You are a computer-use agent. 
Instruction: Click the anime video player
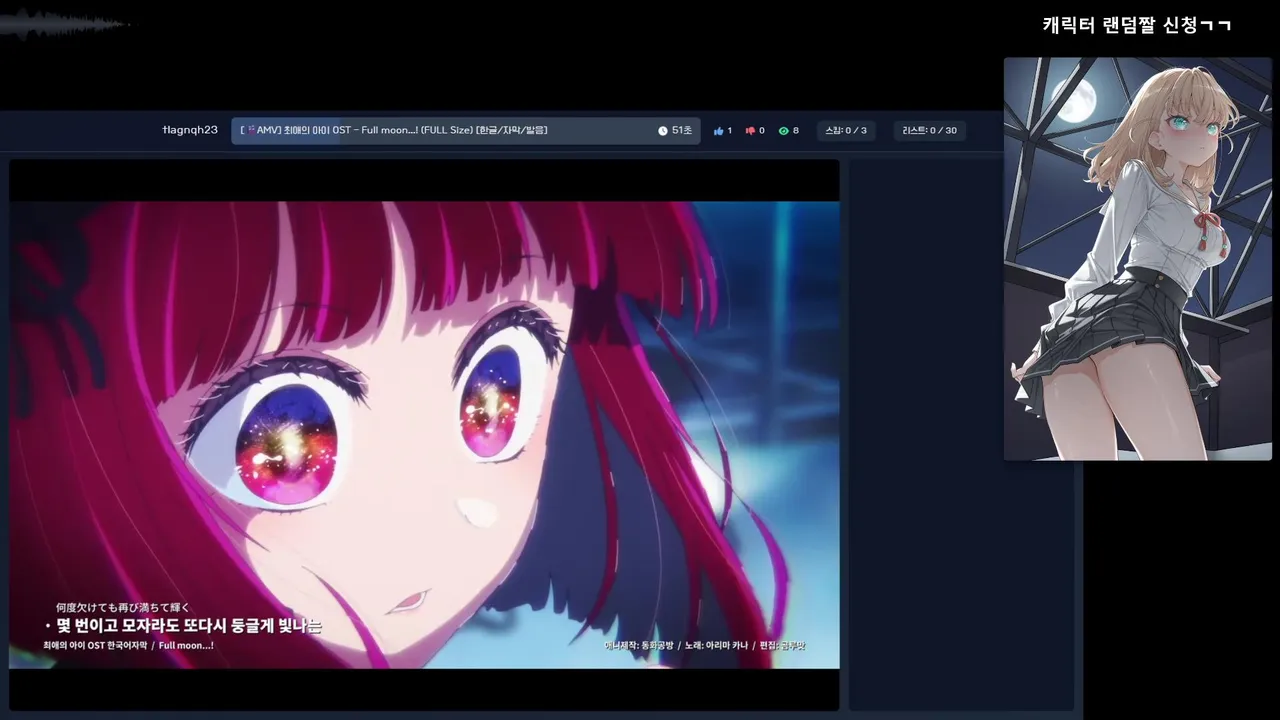(424, 435)
